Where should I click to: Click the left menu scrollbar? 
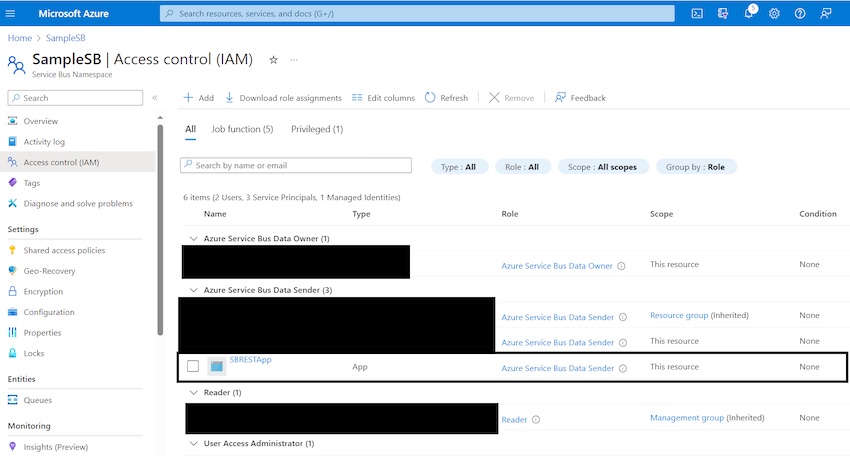(160, 230)
